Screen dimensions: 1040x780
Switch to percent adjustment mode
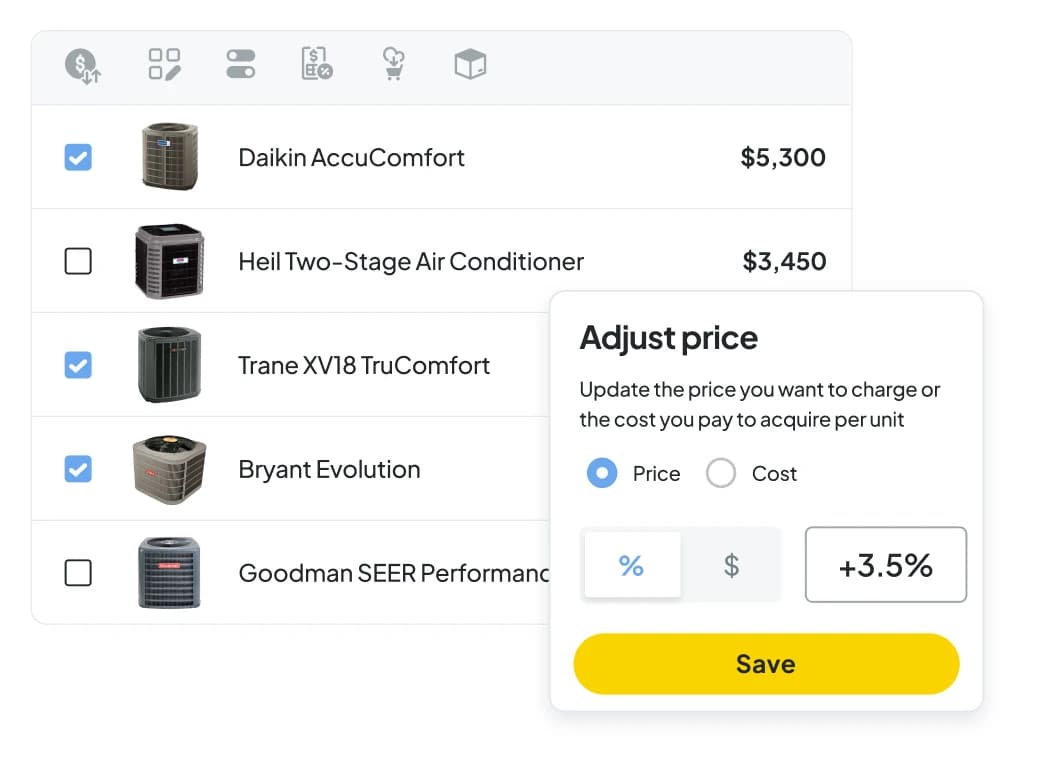631,565
